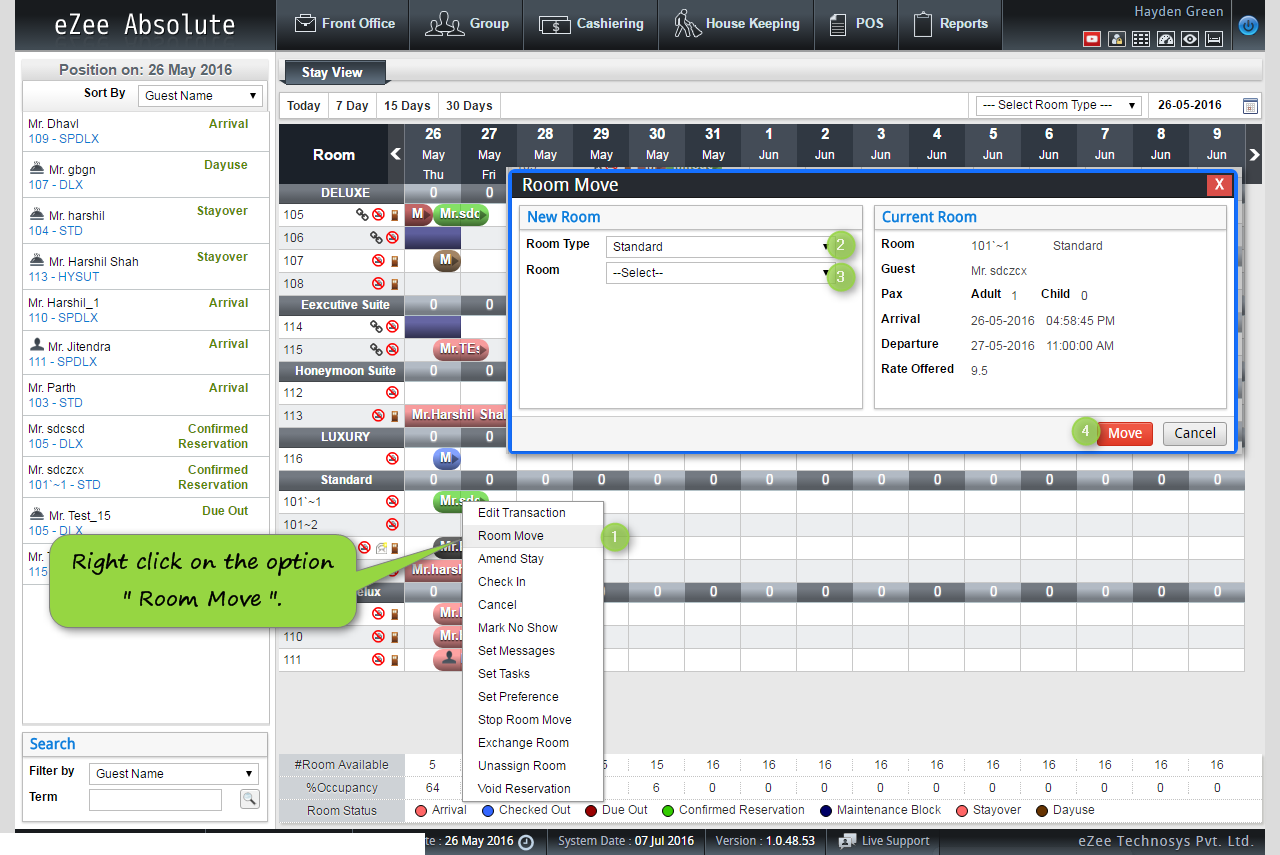The image size is (1280, 855).
Task: Open the Room selection dropdown in Room Move
Action: [713, 270]
